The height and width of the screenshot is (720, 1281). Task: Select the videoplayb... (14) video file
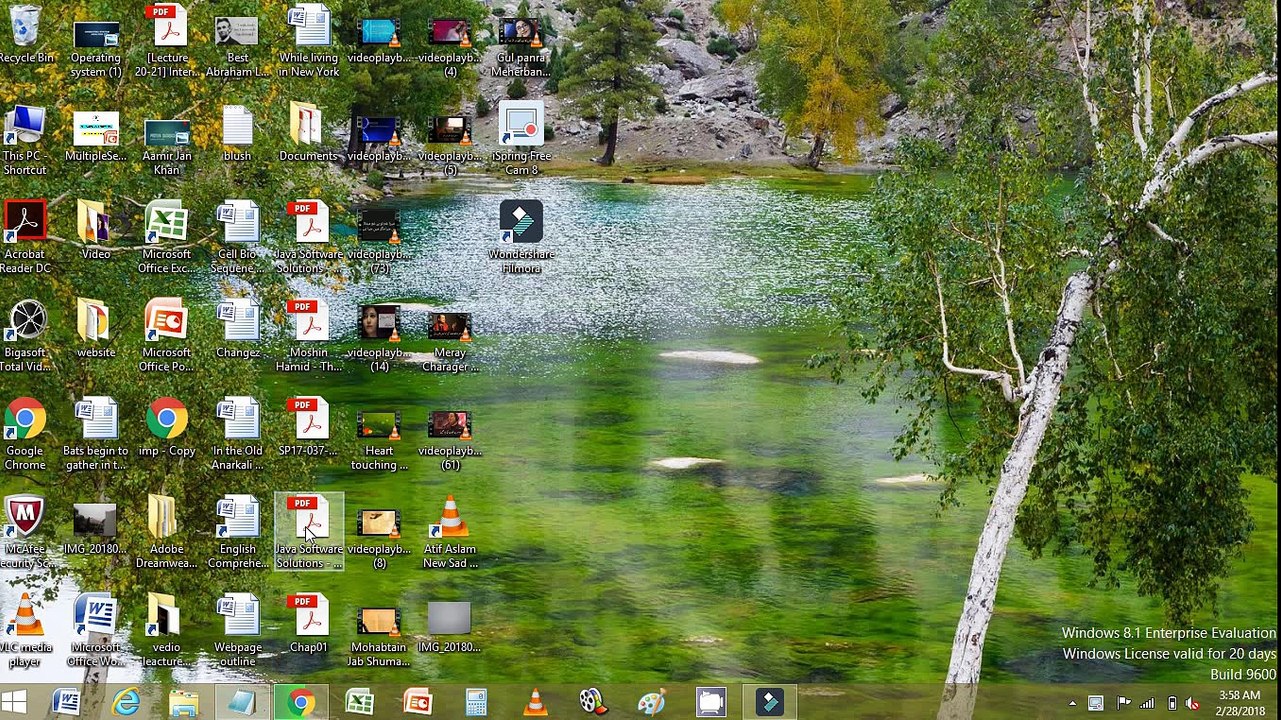[379, 340]
